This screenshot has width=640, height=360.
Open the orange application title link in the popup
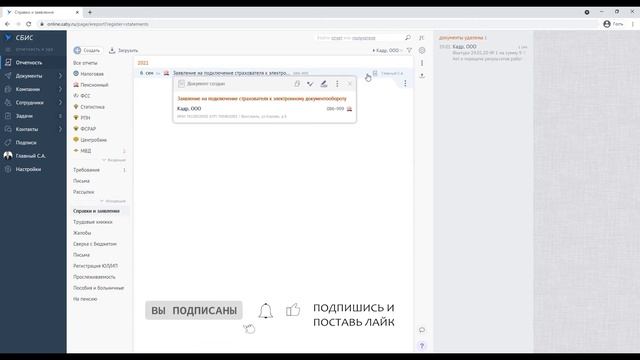(x=262, y=99)
